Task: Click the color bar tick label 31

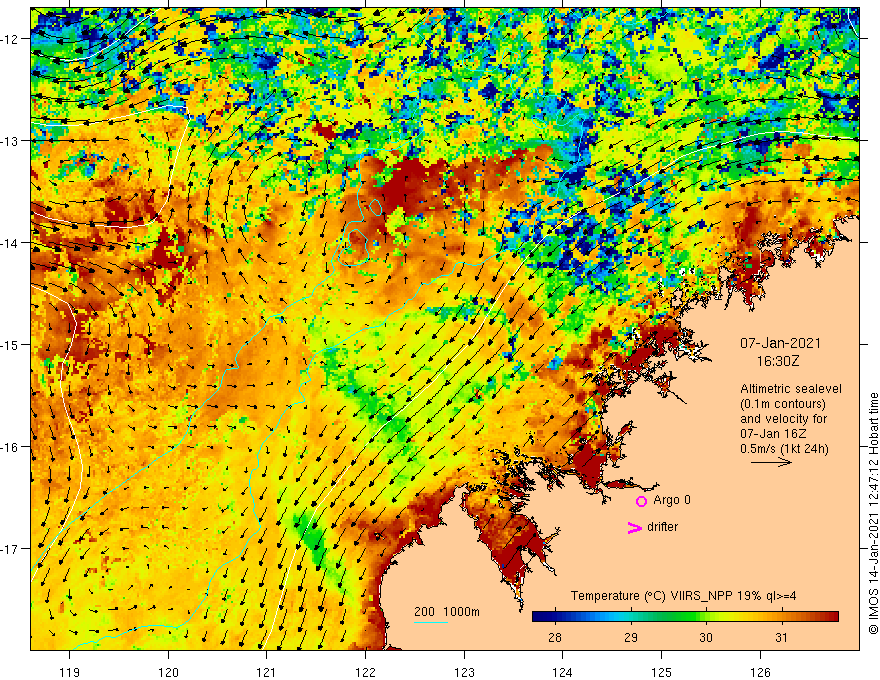Action: pos(781,637)
